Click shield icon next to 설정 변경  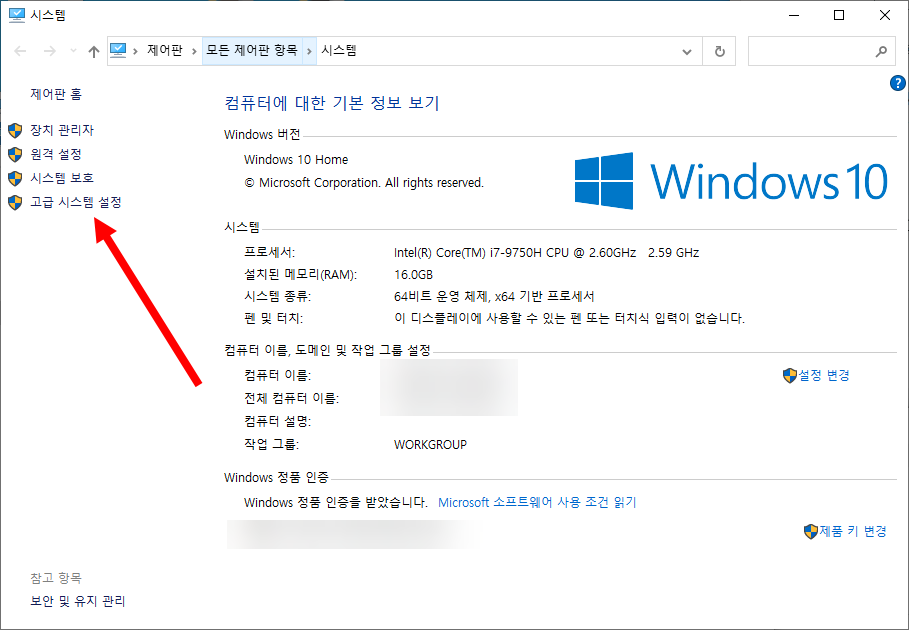pyautogui.click(x=790, y=376)
